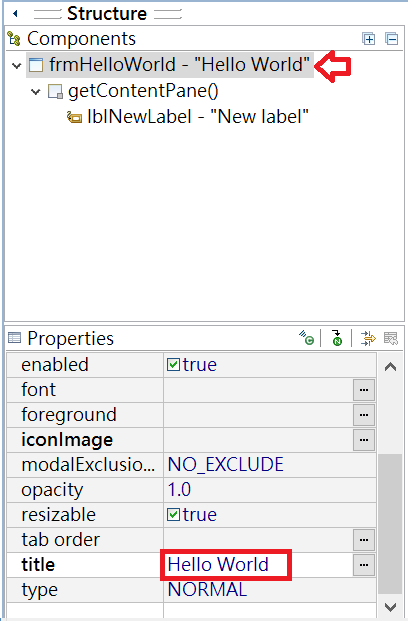408x621 pixels.
Task: Toggle the resizable property checkbox
Action: pyautogui.click(x=173, y=514)
